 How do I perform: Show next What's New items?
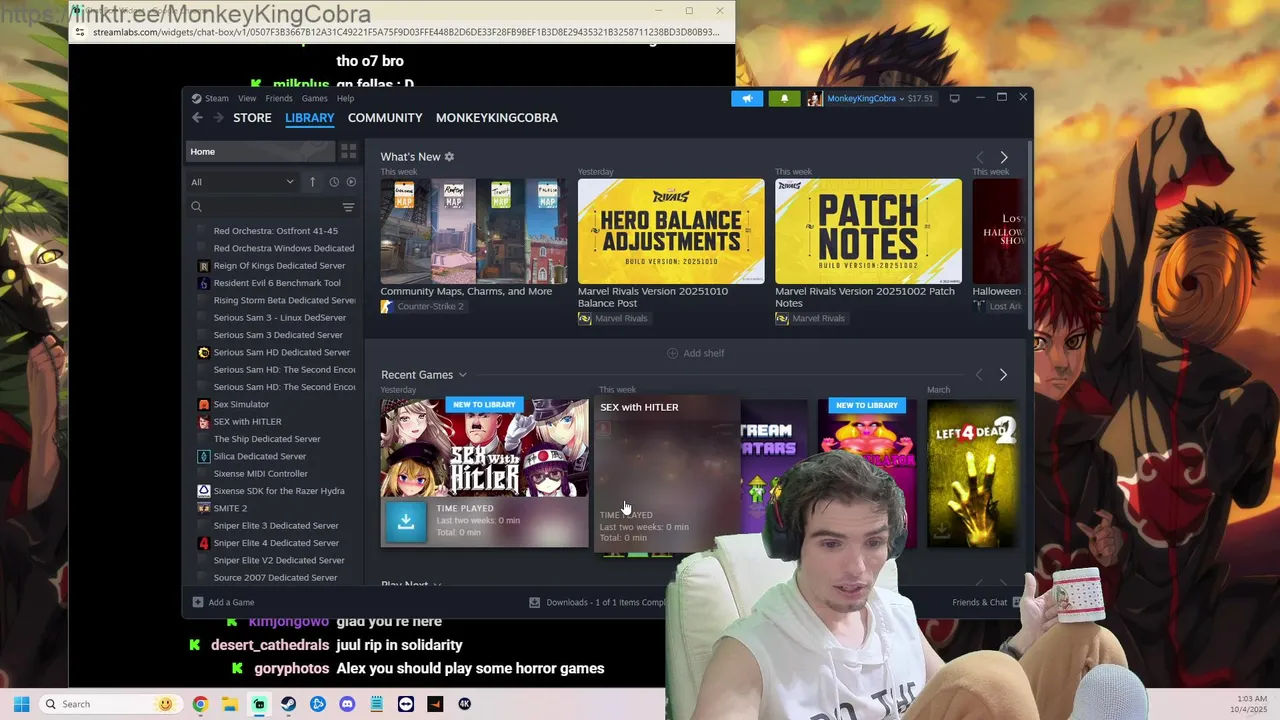1004,157
